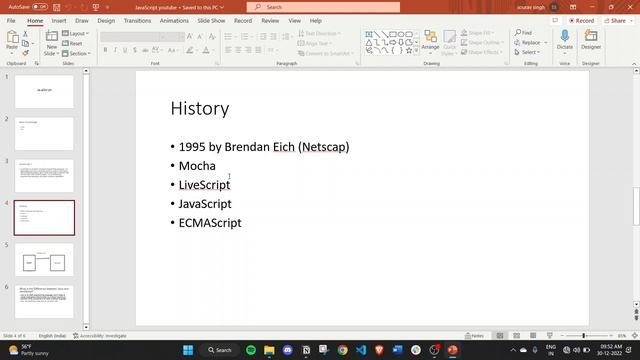Click the Reset slide button
Image resolution: width=640 pixels, height=360 pixels.
tap(72, 43)
